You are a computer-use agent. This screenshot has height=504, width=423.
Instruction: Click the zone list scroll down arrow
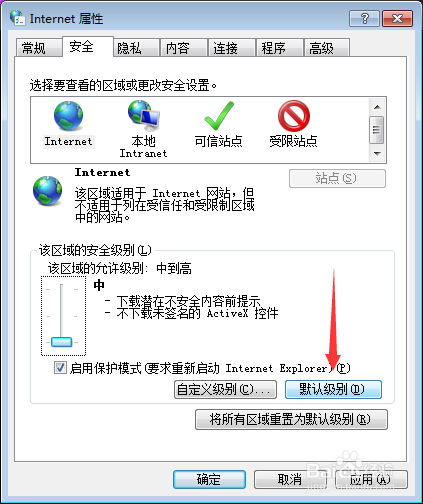pyautogui.click(x=377, y=154)
